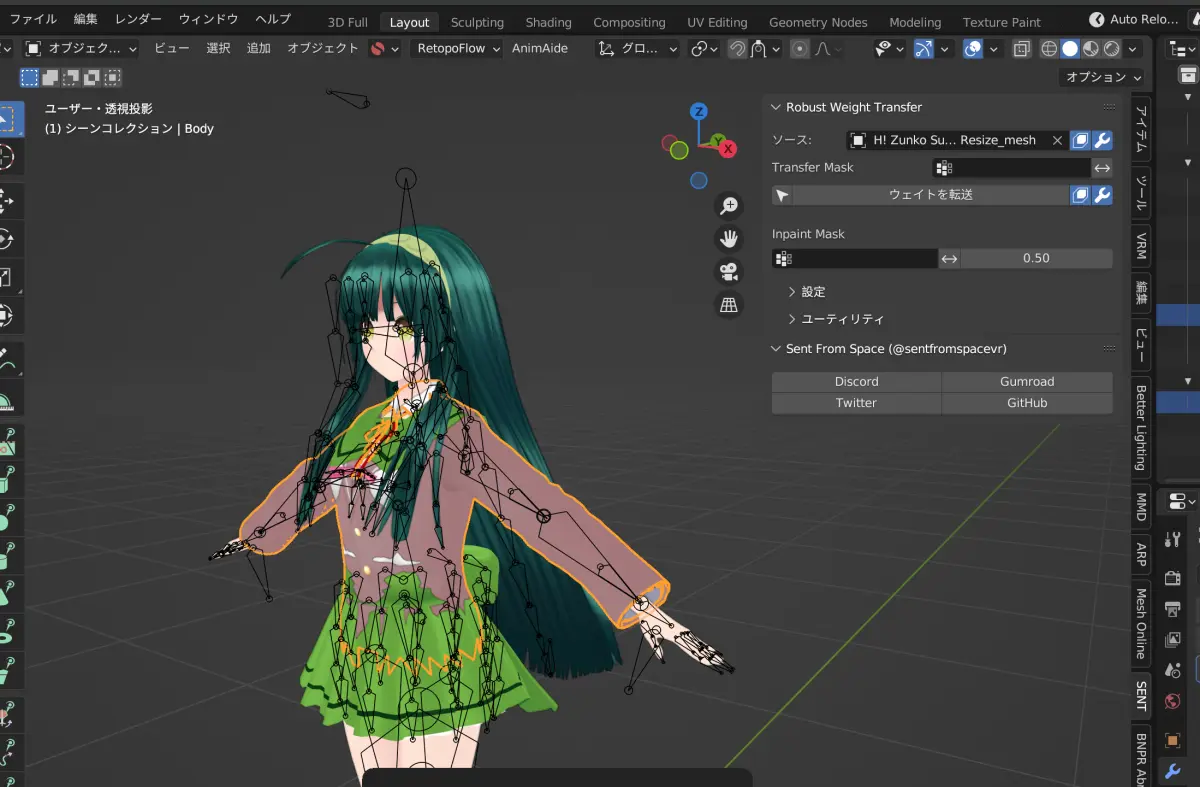Screen dimensions: 1200x787
Task: Open the Discord link button
Action: pyautogui.click(x=856, y=381)
